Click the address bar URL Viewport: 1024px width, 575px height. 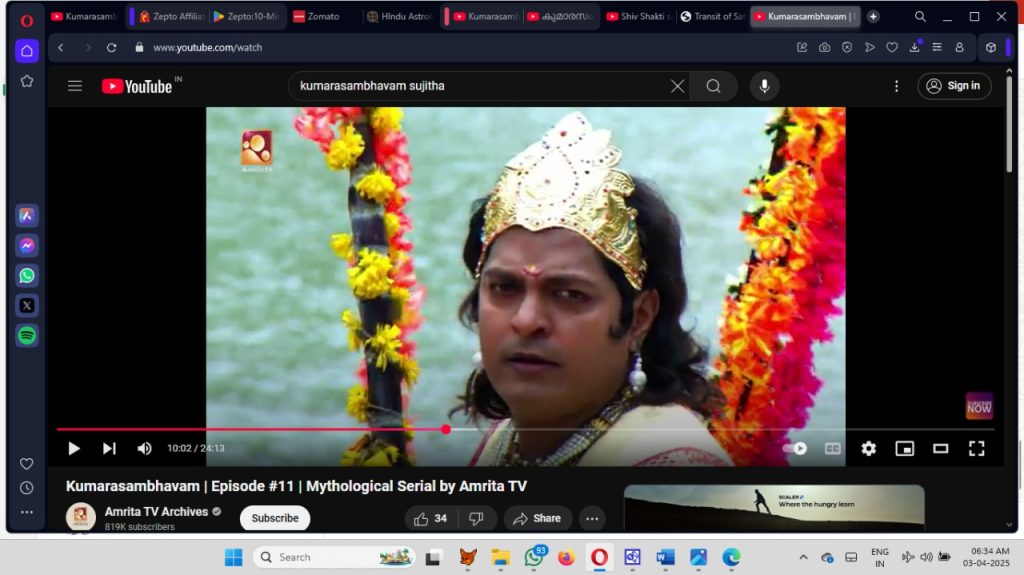coord(208,48)
